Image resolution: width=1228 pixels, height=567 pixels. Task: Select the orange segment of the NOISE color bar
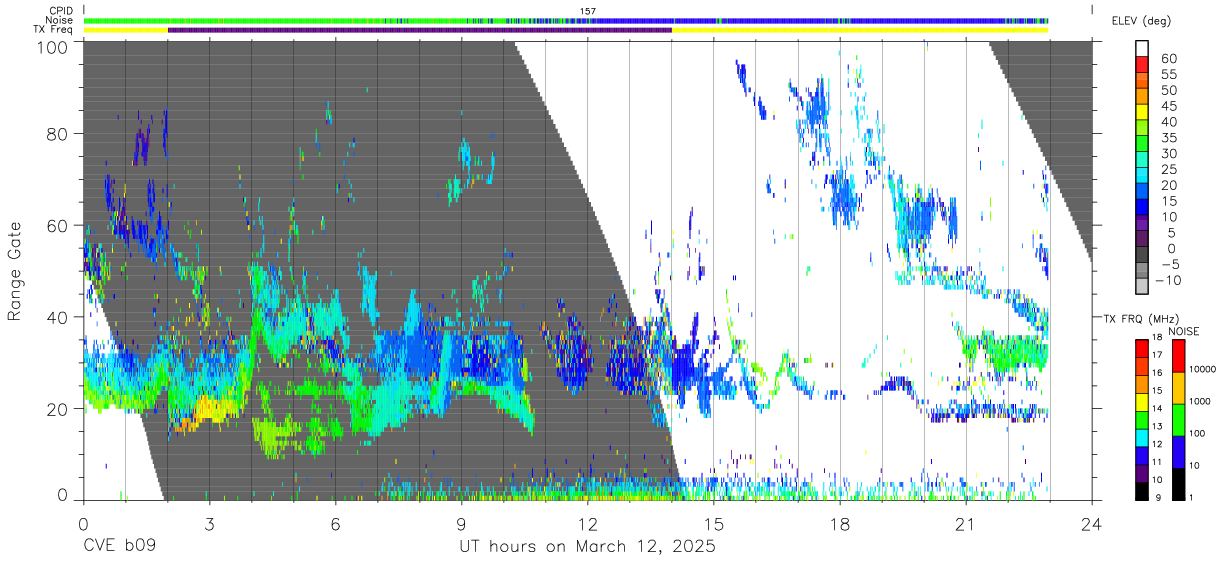point(1178,388)
